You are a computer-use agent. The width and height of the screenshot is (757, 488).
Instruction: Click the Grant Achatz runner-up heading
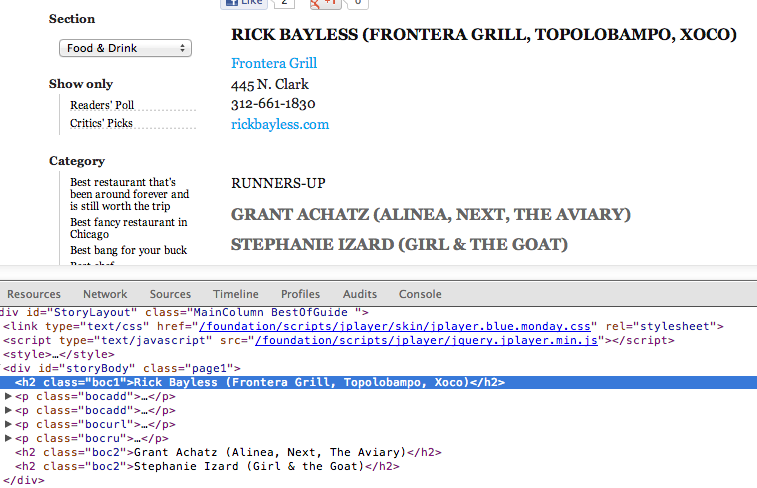click(431, 214)
